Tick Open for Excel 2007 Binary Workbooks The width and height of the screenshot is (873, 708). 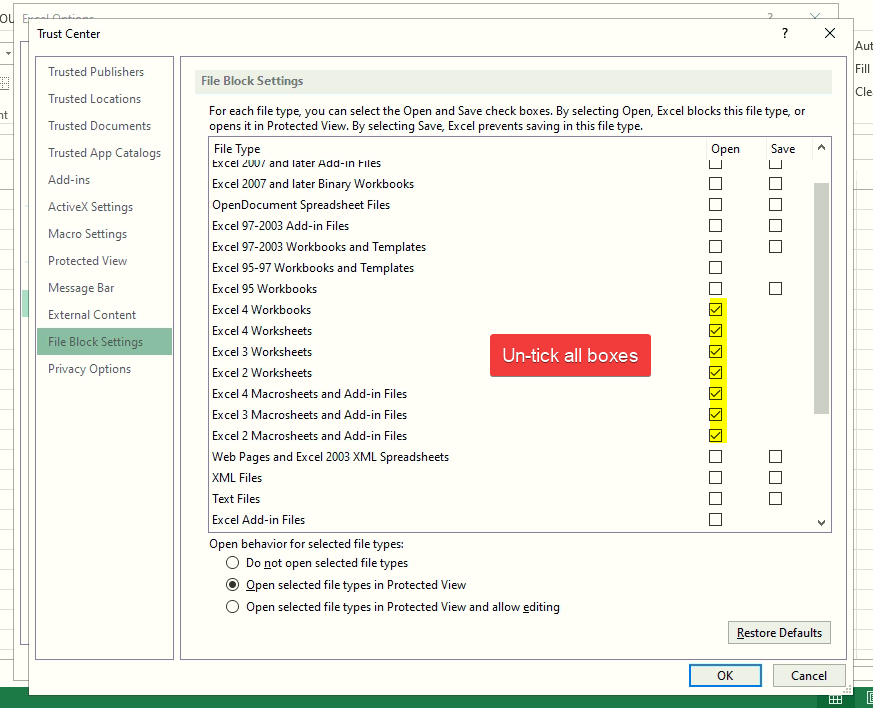click(x=715, y=184)
